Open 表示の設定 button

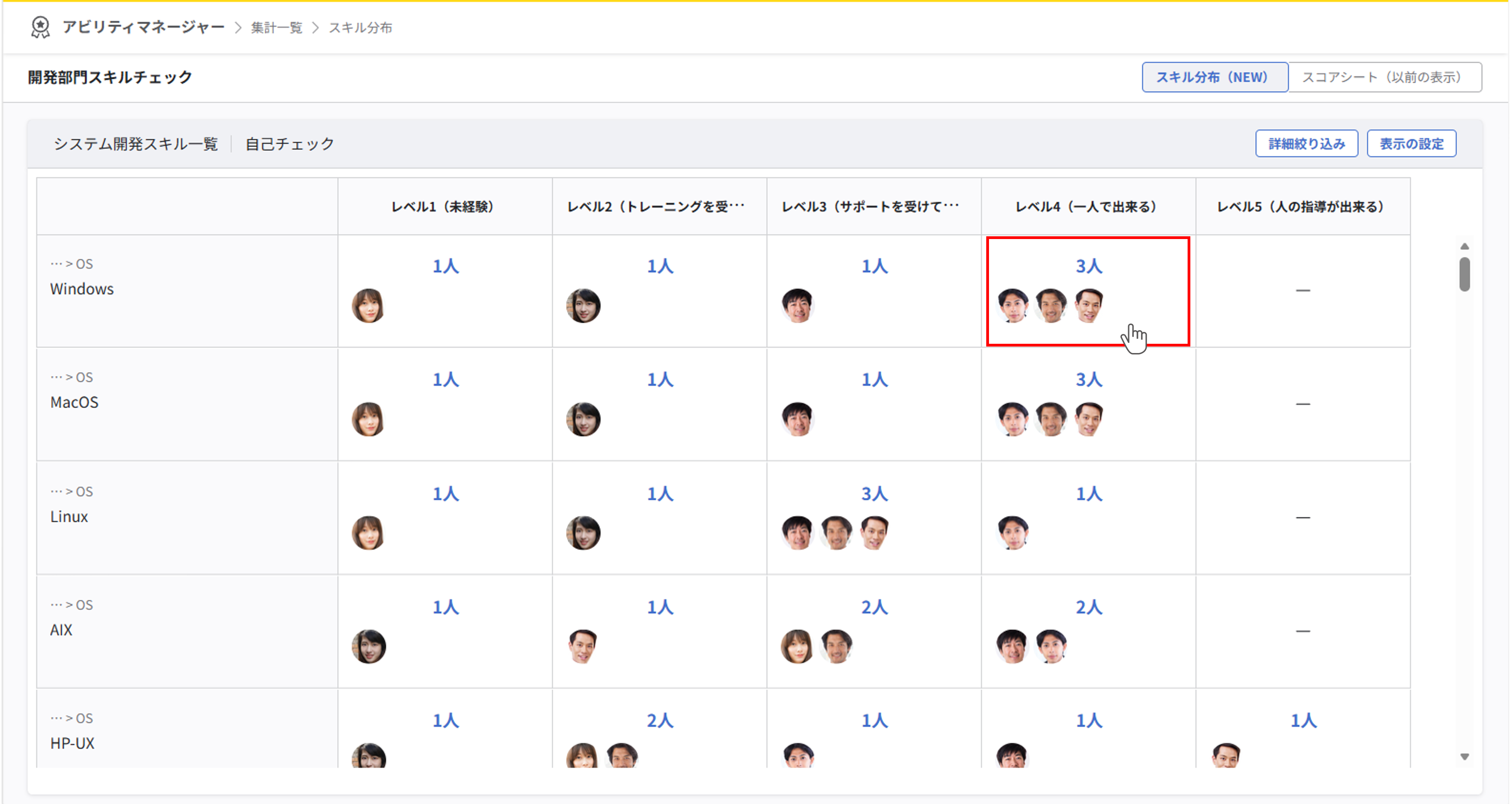pyautogui.click(x=1411, y=144)
